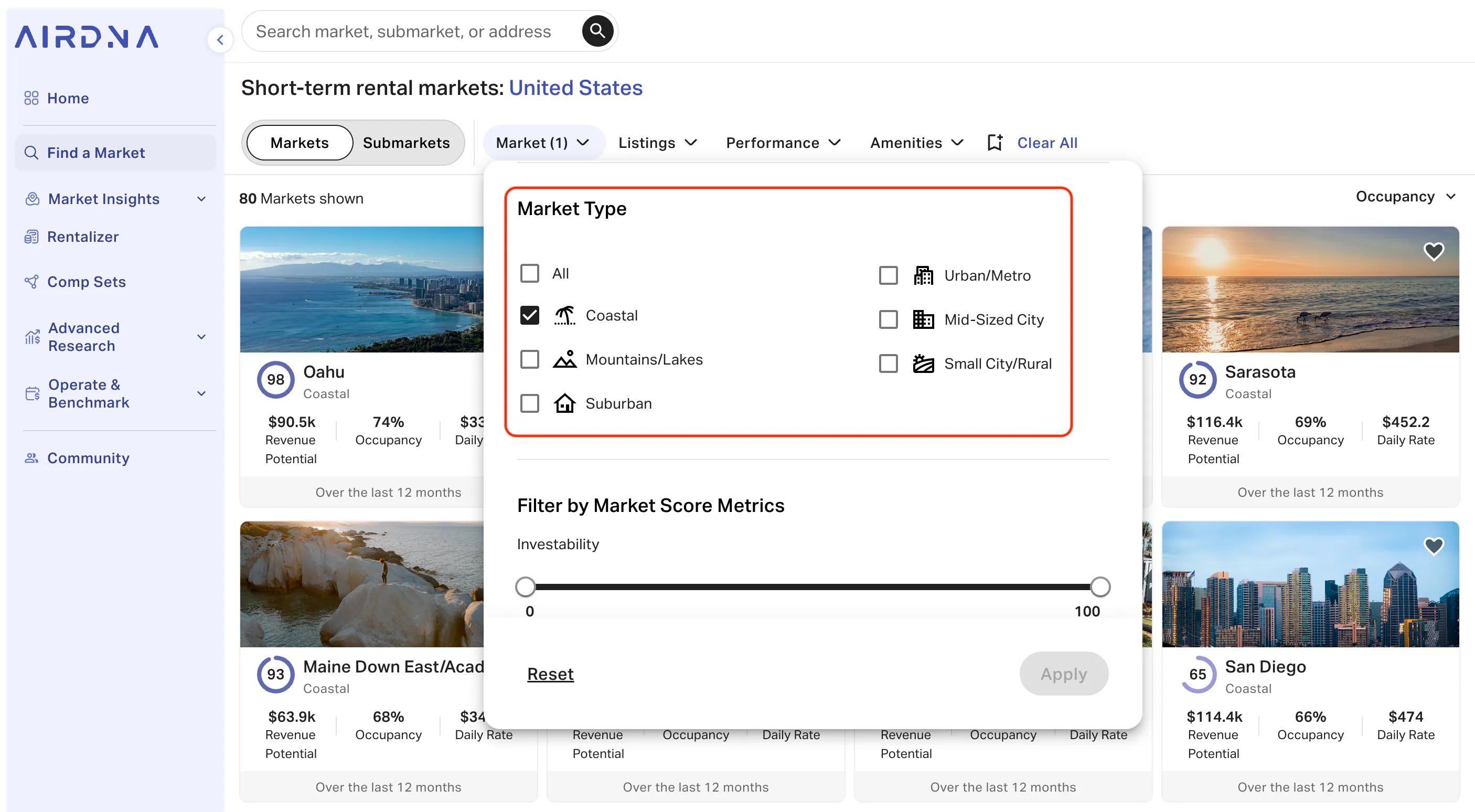This screenshot has height=812, width=1475.
Task: Click the Suburban house icon
Action: [x=564, y=403]
